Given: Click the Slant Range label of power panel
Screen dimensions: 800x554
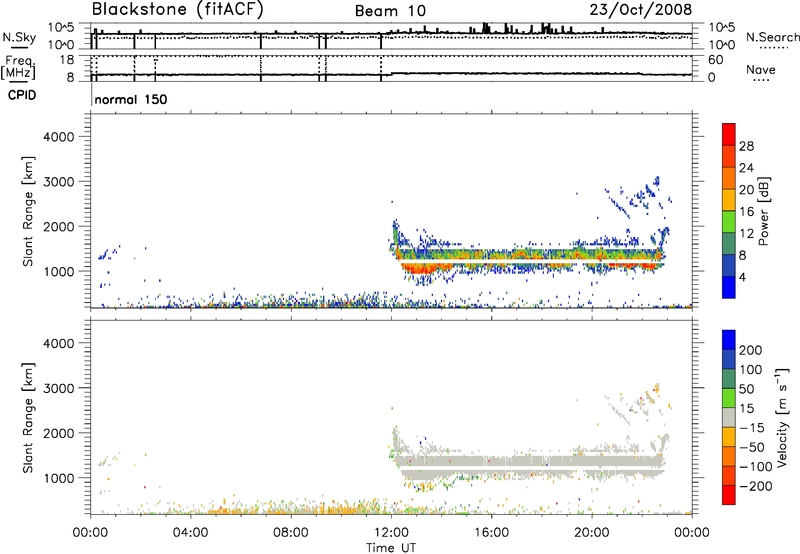Looking at the screenshot, I should tap(28, 211).
